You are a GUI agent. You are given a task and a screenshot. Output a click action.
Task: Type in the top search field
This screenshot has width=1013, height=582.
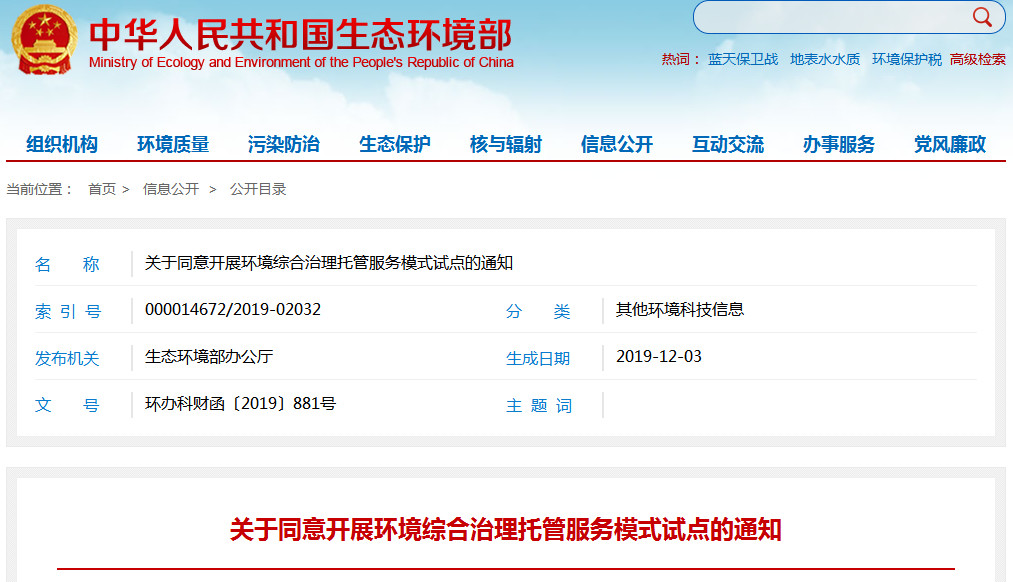coord(830,17)
